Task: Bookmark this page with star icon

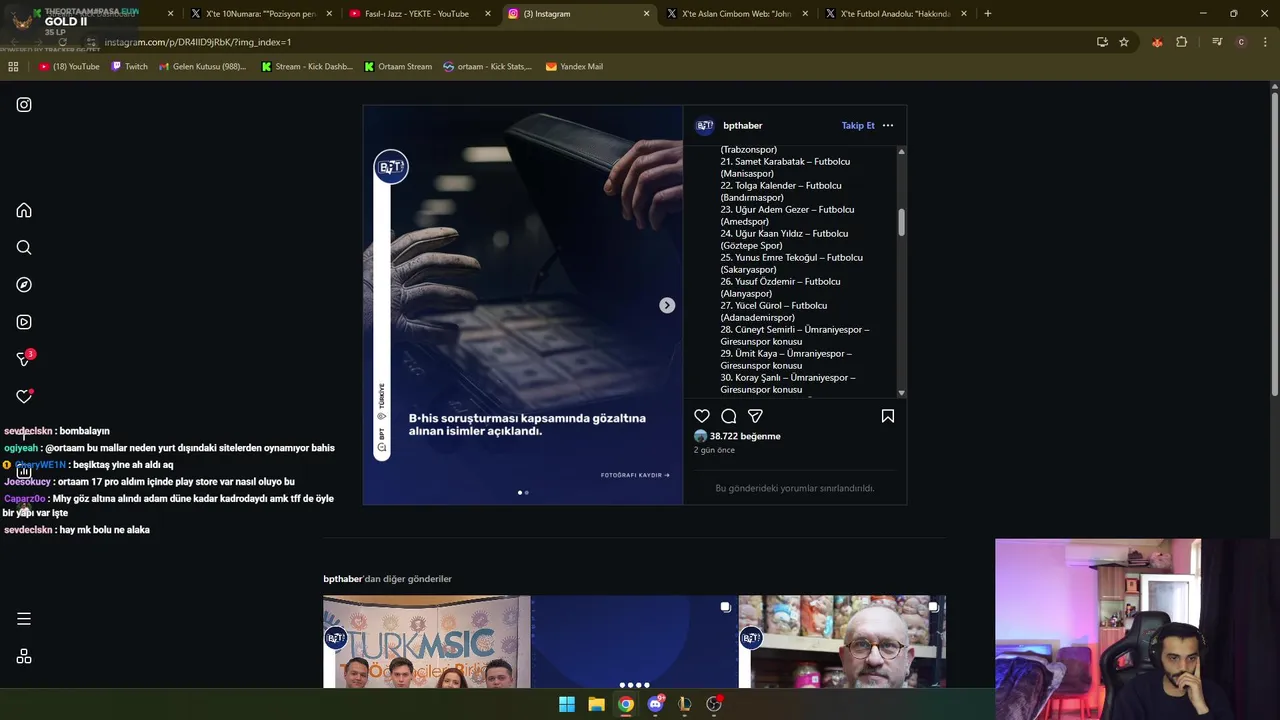Action: click(x=1124, y=42)
